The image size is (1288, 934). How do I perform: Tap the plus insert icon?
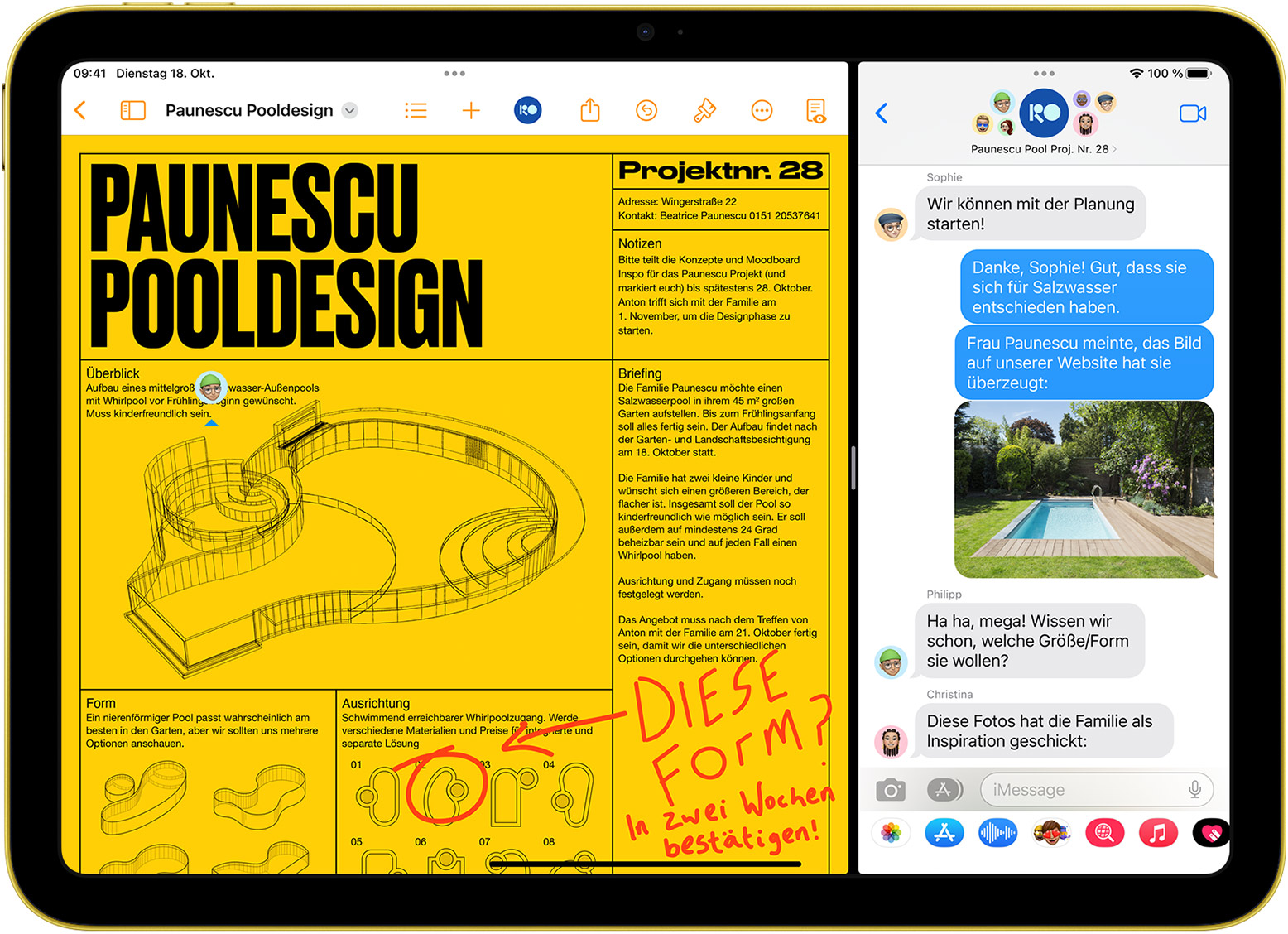[470, 110]
